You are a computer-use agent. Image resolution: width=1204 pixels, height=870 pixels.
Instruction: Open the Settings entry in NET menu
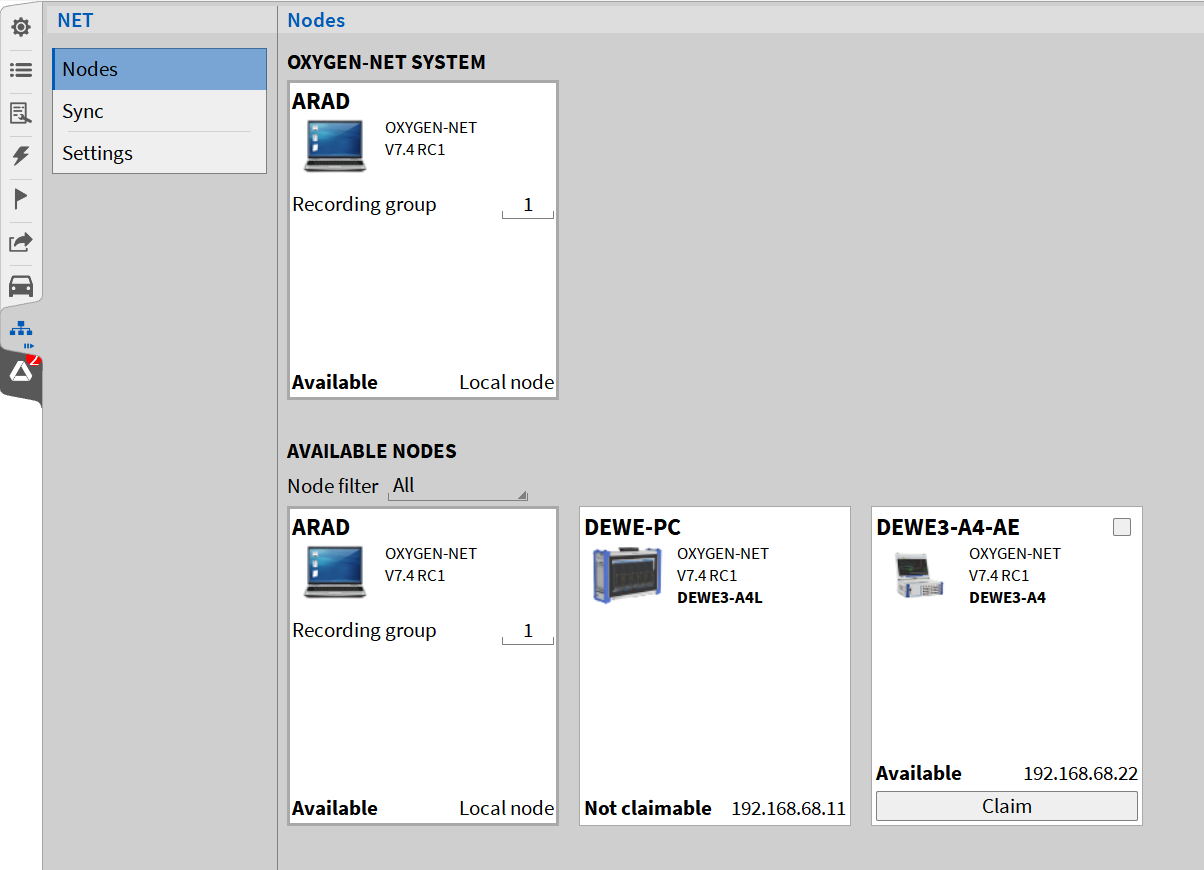160,153
